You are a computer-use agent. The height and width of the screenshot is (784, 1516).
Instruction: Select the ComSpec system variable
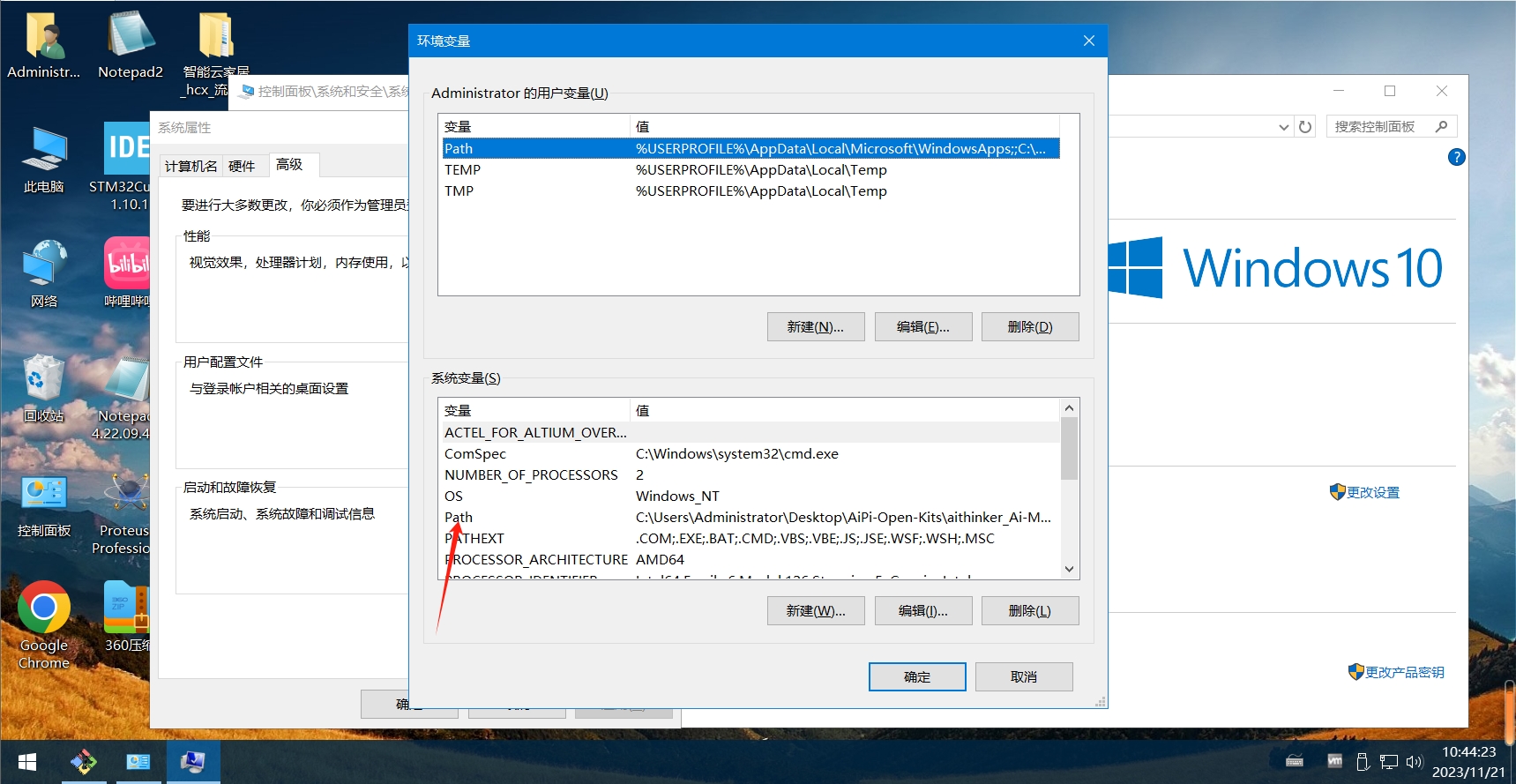pyautogui.click(x=751, y=453)
